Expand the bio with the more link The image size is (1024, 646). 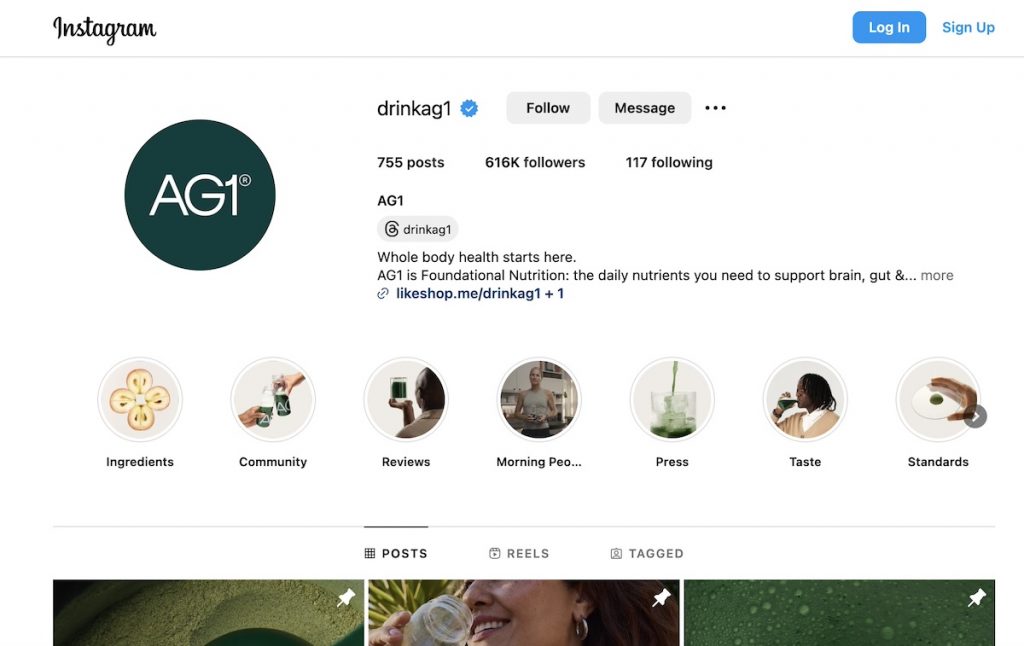[x=936, y=276]
